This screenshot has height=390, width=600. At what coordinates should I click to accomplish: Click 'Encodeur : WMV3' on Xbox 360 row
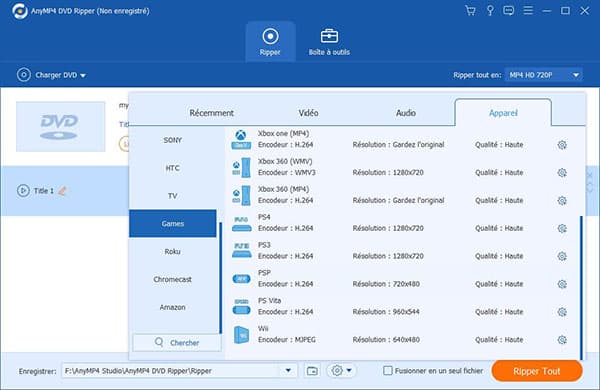coord(287,173)
